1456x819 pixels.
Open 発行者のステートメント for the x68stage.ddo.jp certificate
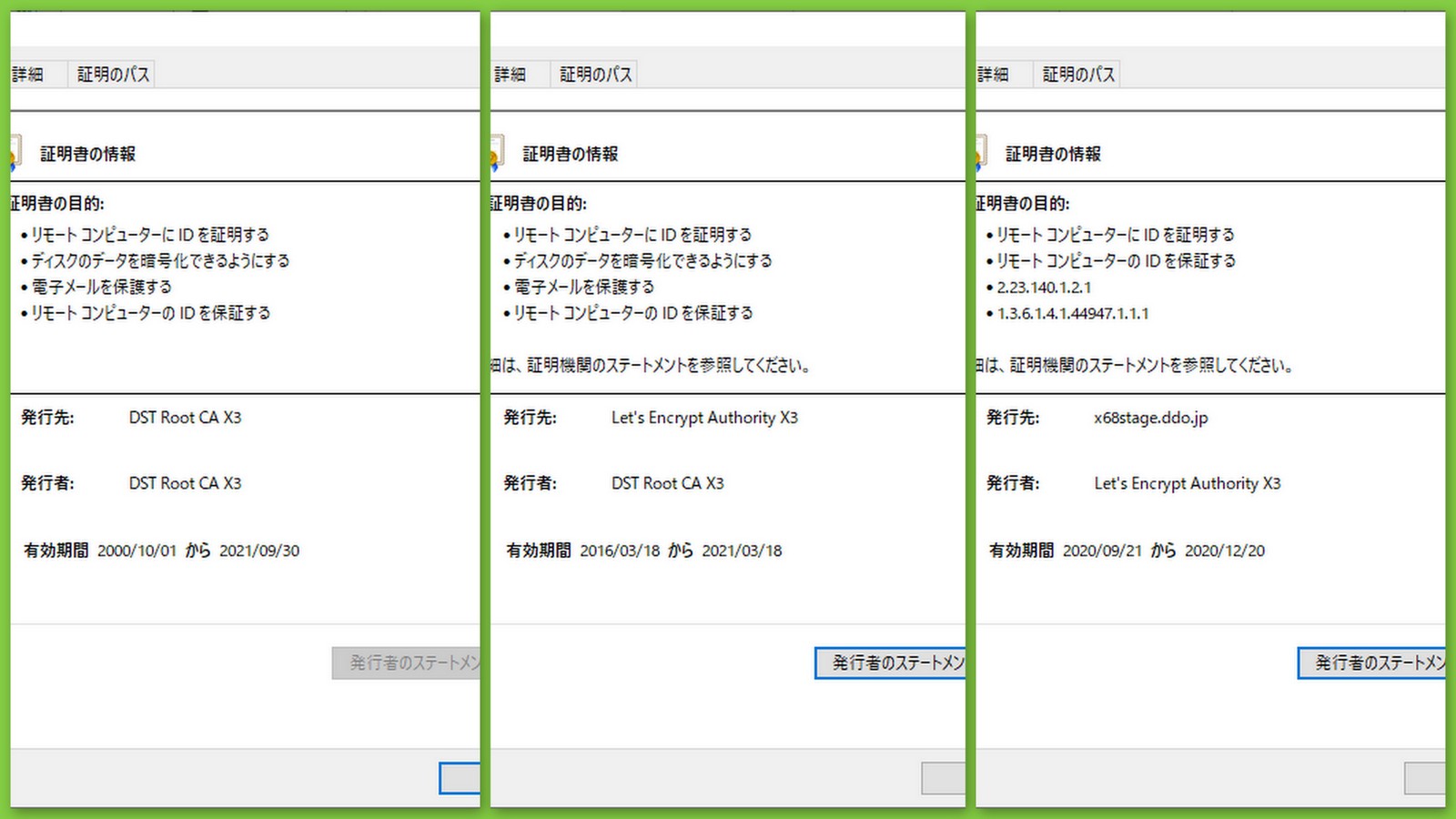tap(1373, 663)
